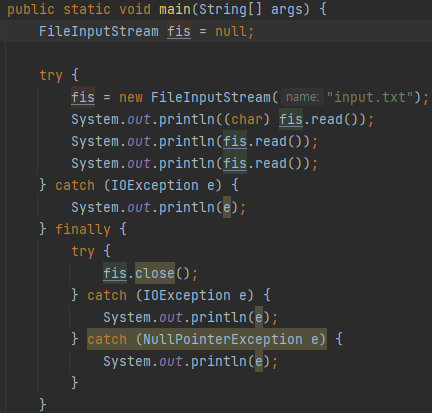Click 'IOException' in the nested catch clause
This screenshot has width=432, height=413.
tap(187, 295)
